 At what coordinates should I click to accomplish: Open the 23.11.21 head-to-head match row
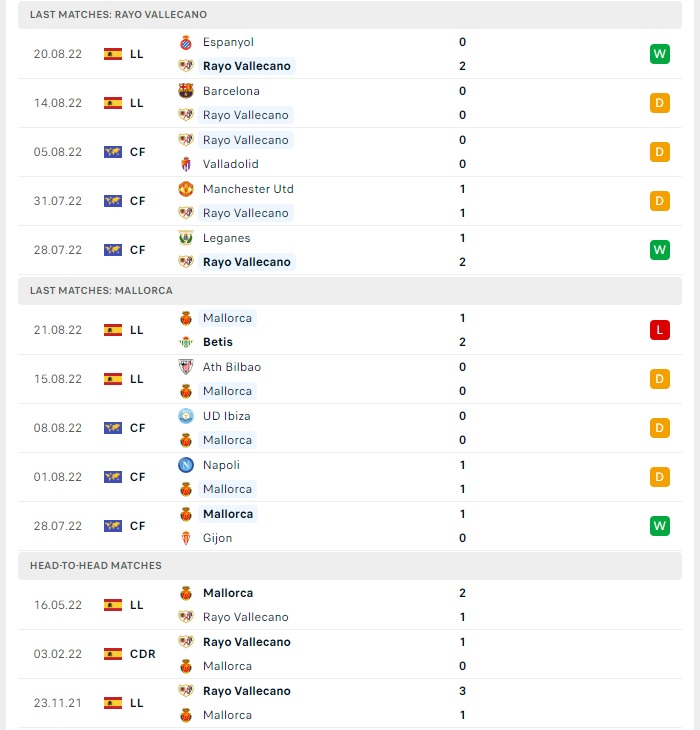click(x=350, y=703)
